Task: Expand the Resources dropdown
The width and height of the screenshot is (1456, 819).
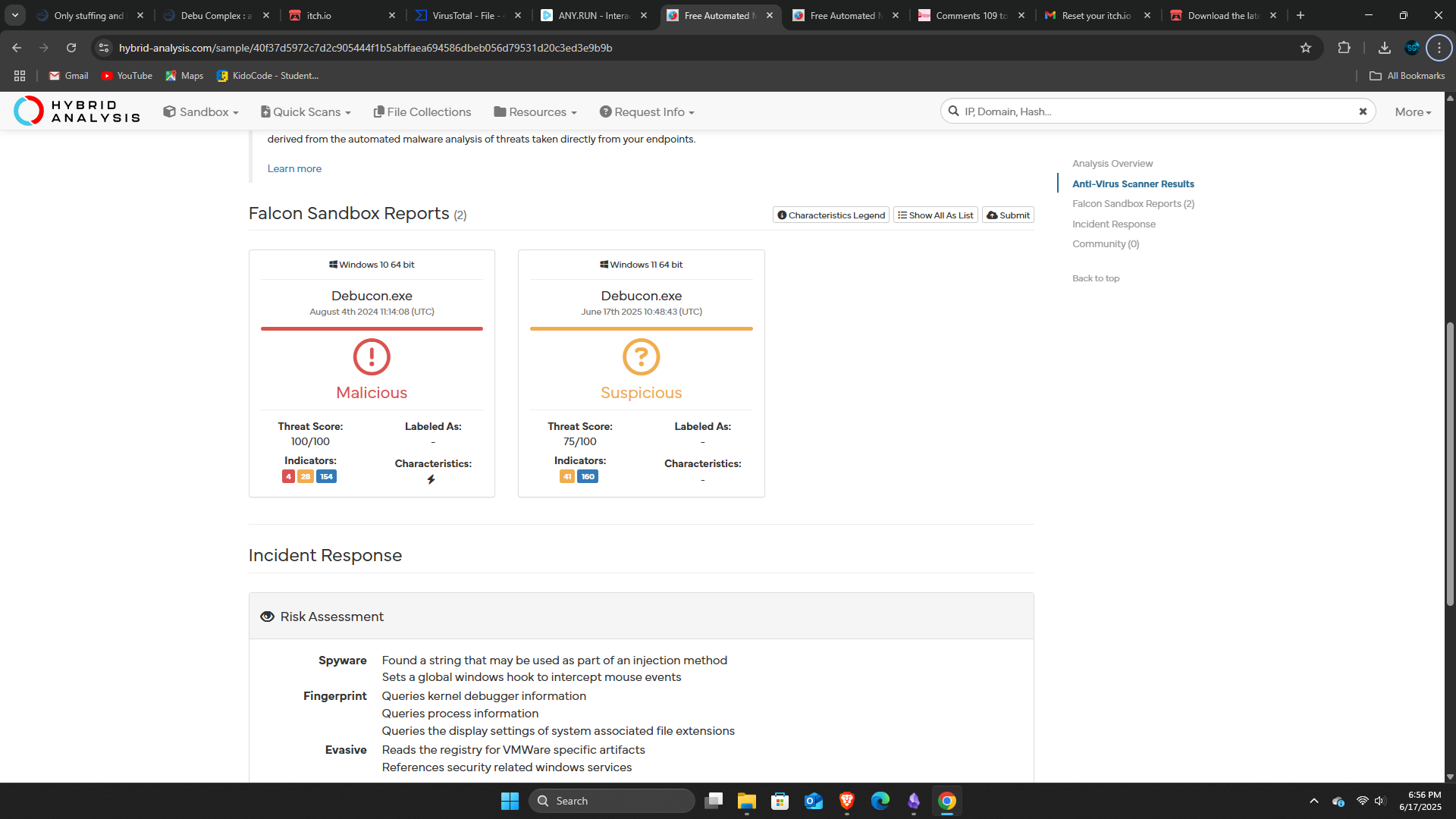Action: coord(535,111)
